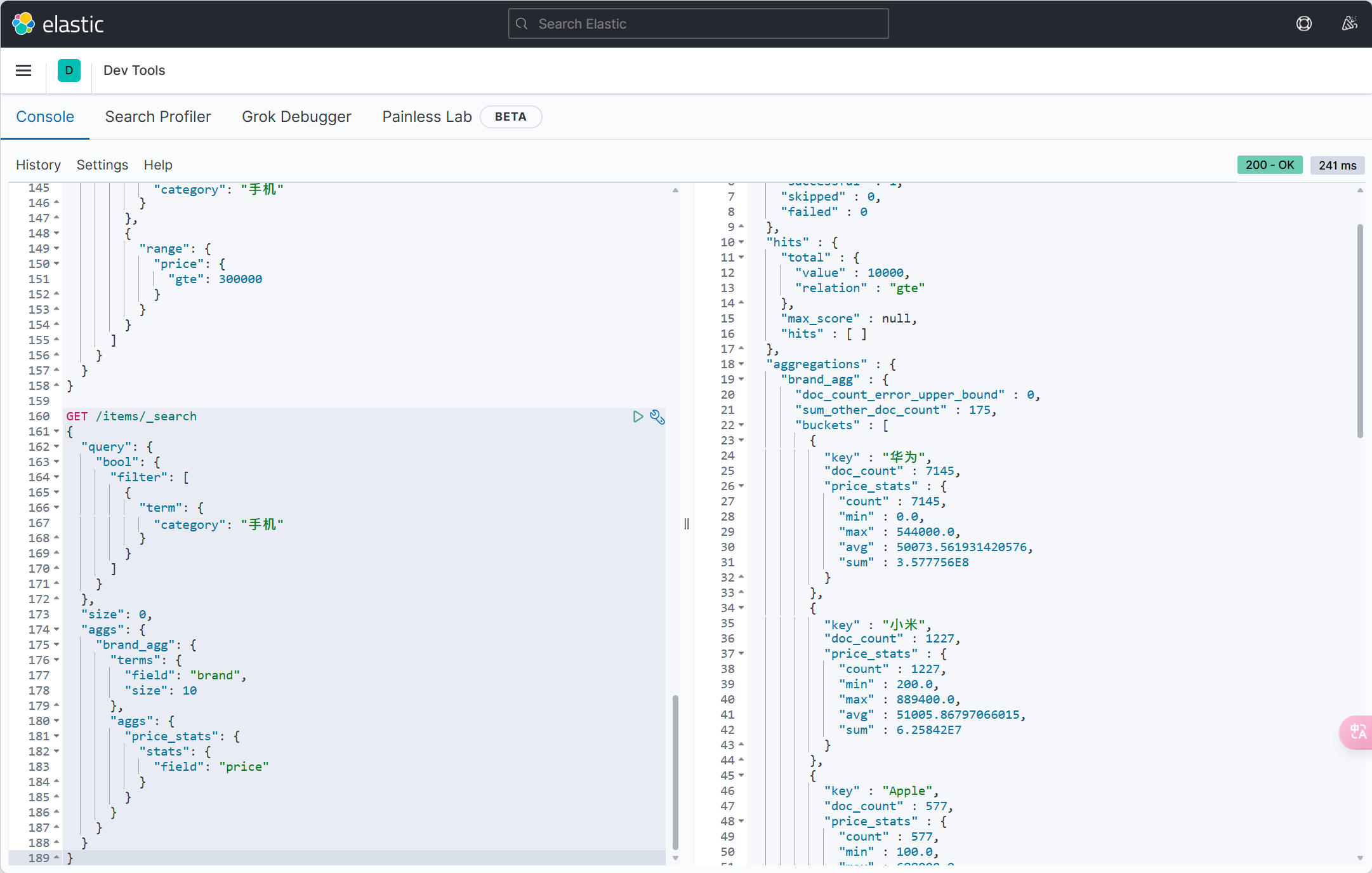Open the wrench request options icon

(657, 417)
